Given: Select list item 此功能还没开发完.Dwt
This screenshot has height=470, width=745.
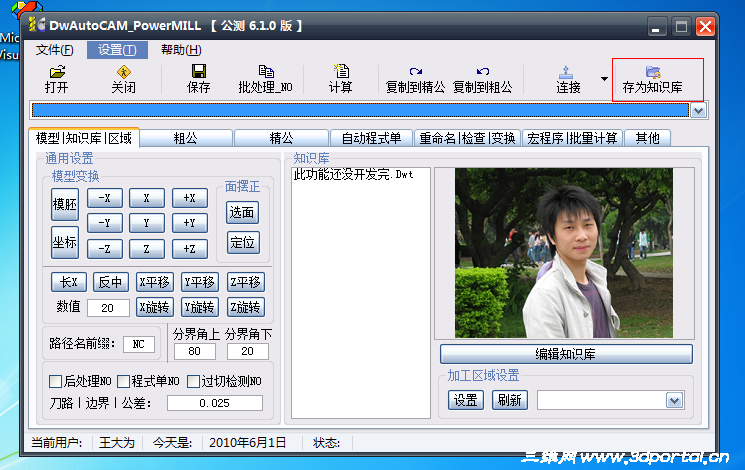Looking at the screenshot, I should [x=353, y=174].
